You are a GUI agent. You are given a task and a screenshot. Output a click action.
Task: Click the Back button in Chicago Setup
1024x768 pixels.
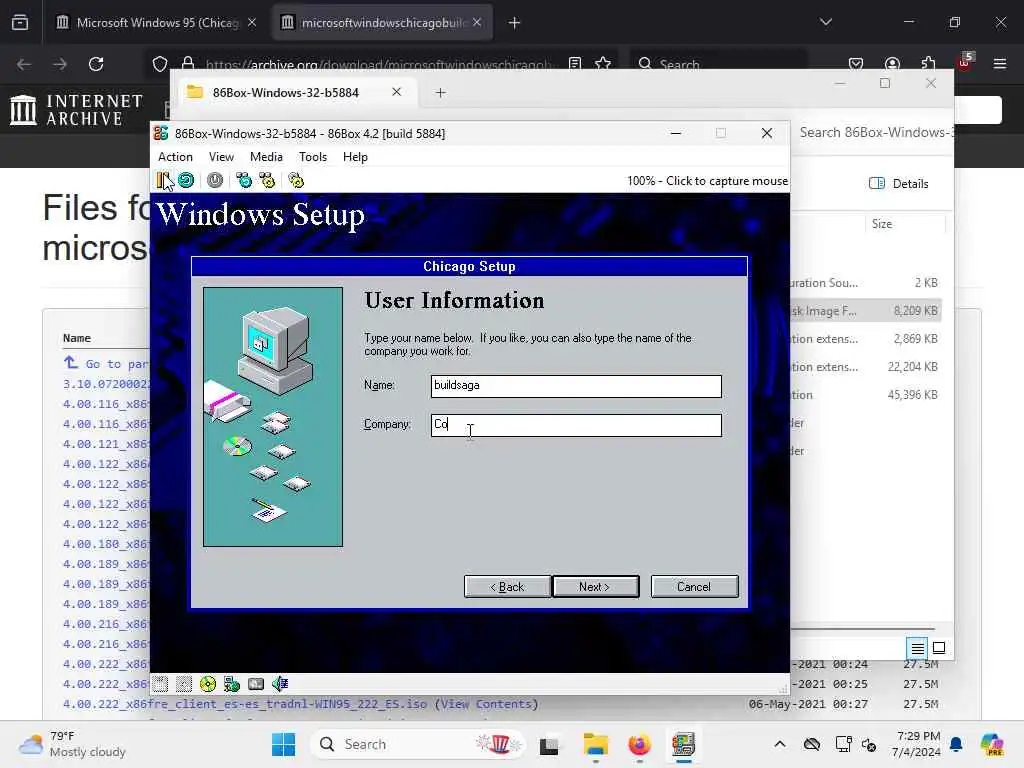[x=507, y=586]
